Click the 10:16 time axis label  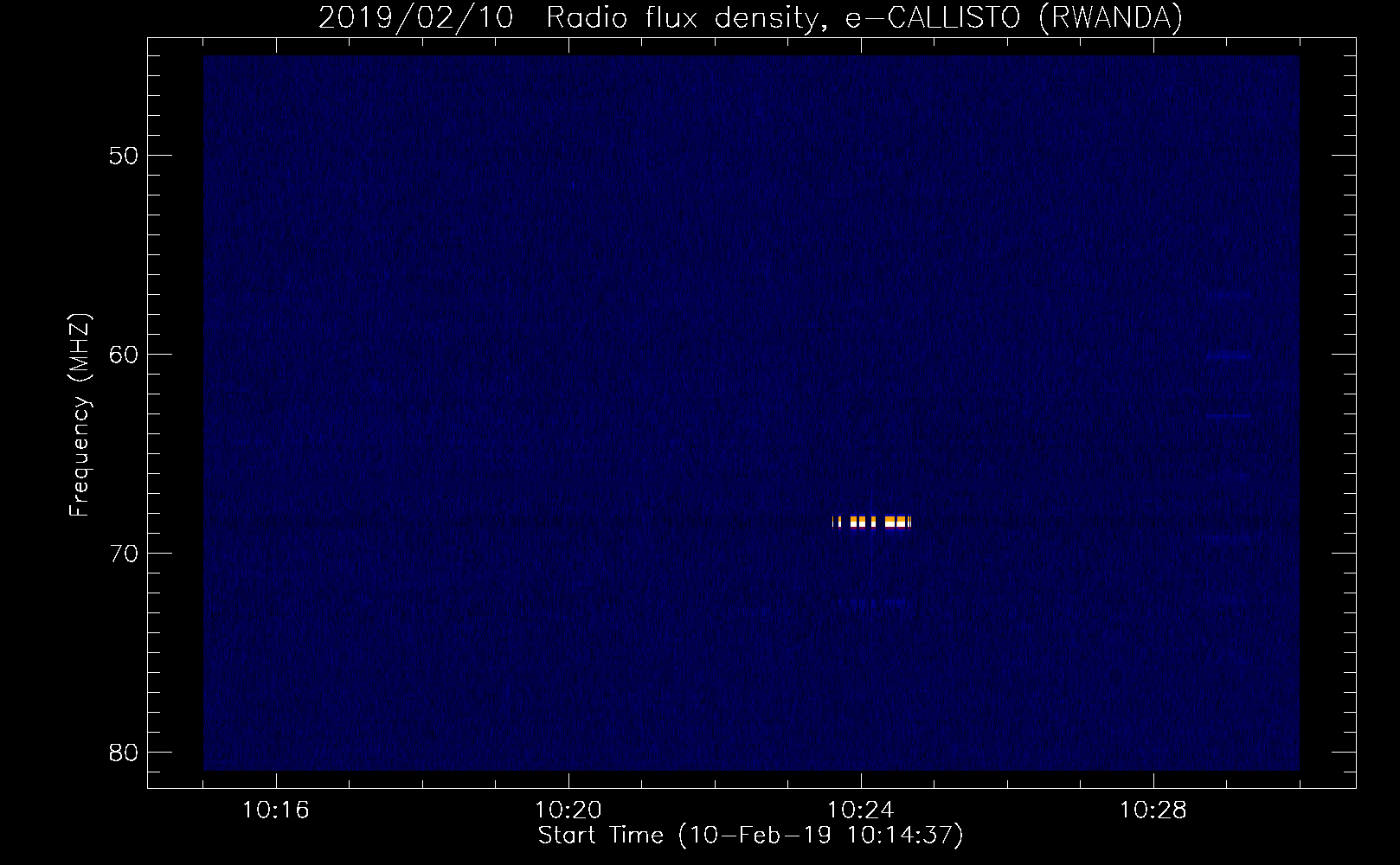point(275,811)
